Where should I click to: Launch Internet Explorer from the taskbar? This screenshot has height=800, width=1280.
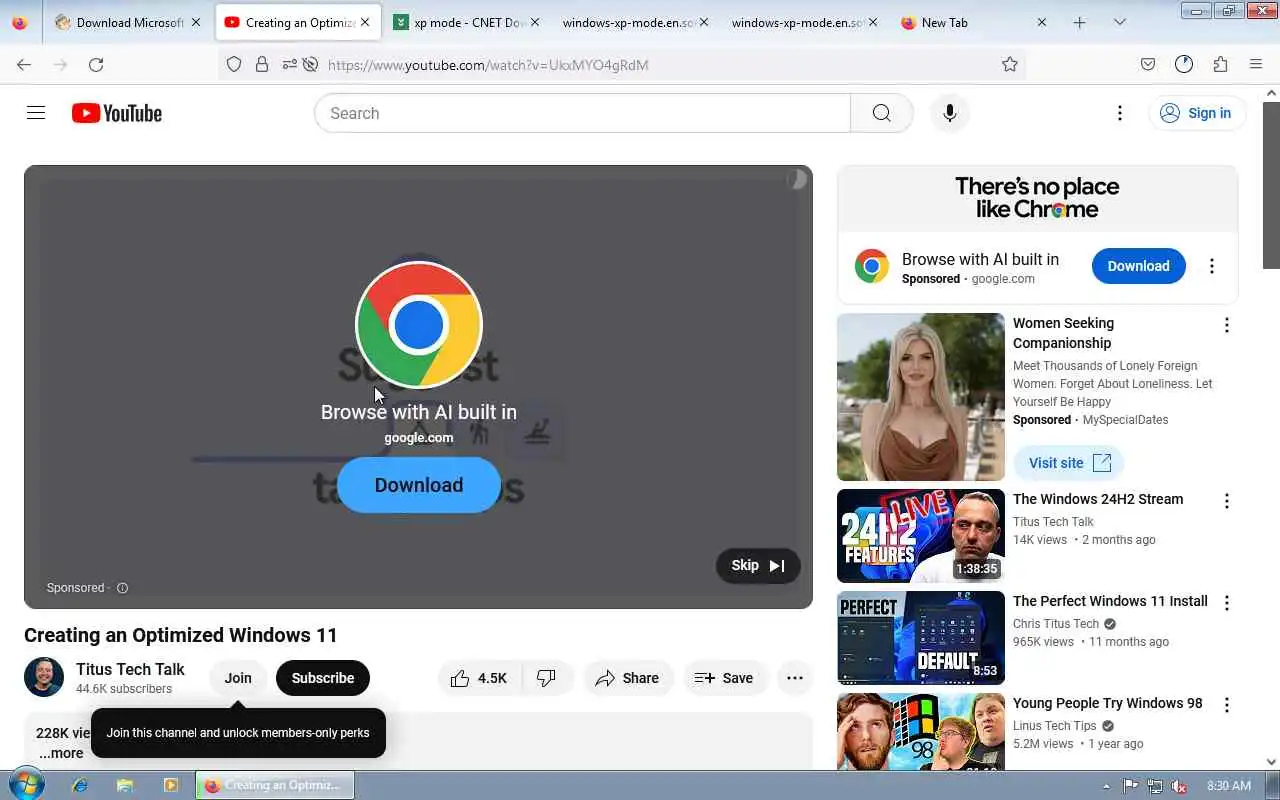click(x=80, y=786)
